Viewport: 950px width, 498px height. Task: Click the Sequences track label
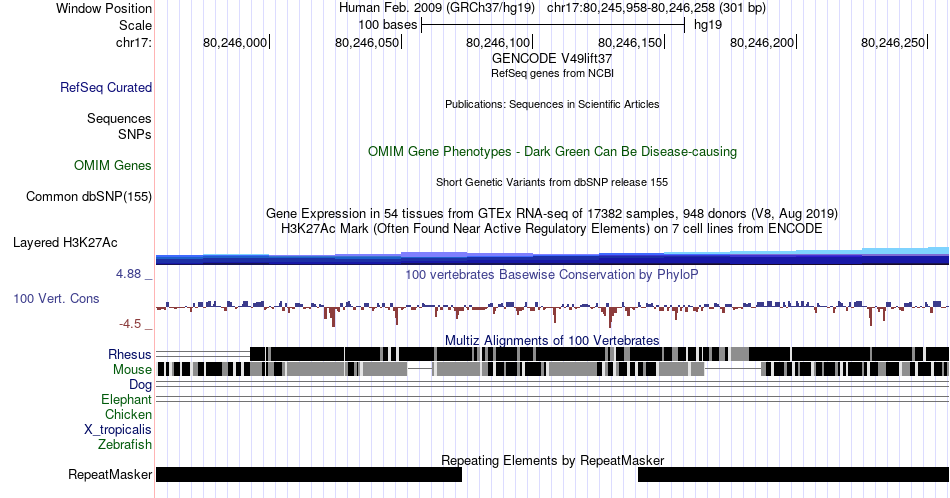click(119, 118)
